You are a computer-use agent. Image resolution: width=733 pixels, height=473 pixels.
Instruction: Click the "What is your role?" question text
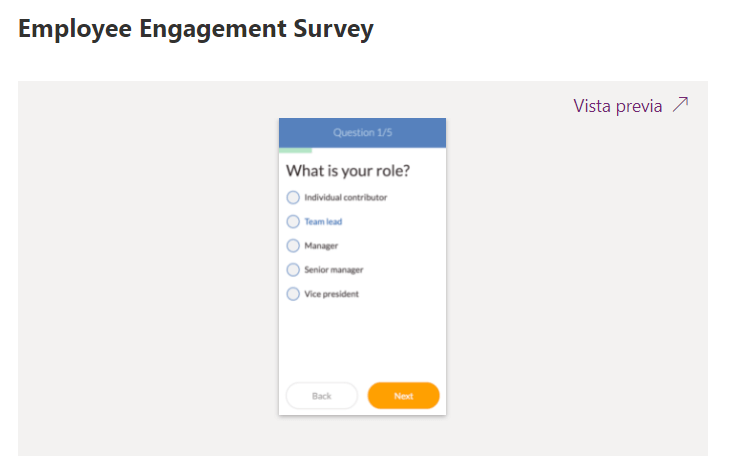pos(348,171)
